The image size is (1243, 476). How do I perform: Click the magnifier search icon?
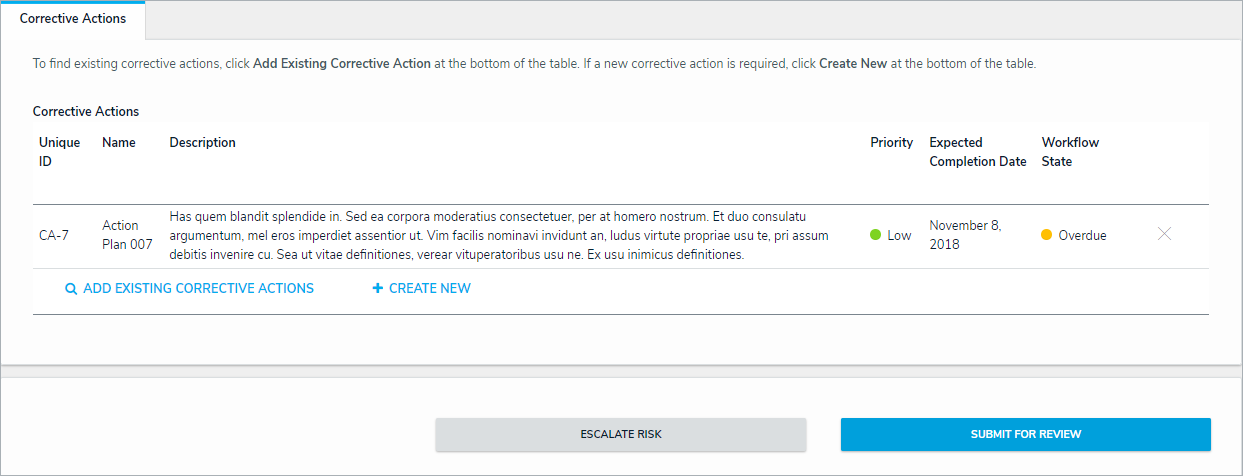pos(71,289)
